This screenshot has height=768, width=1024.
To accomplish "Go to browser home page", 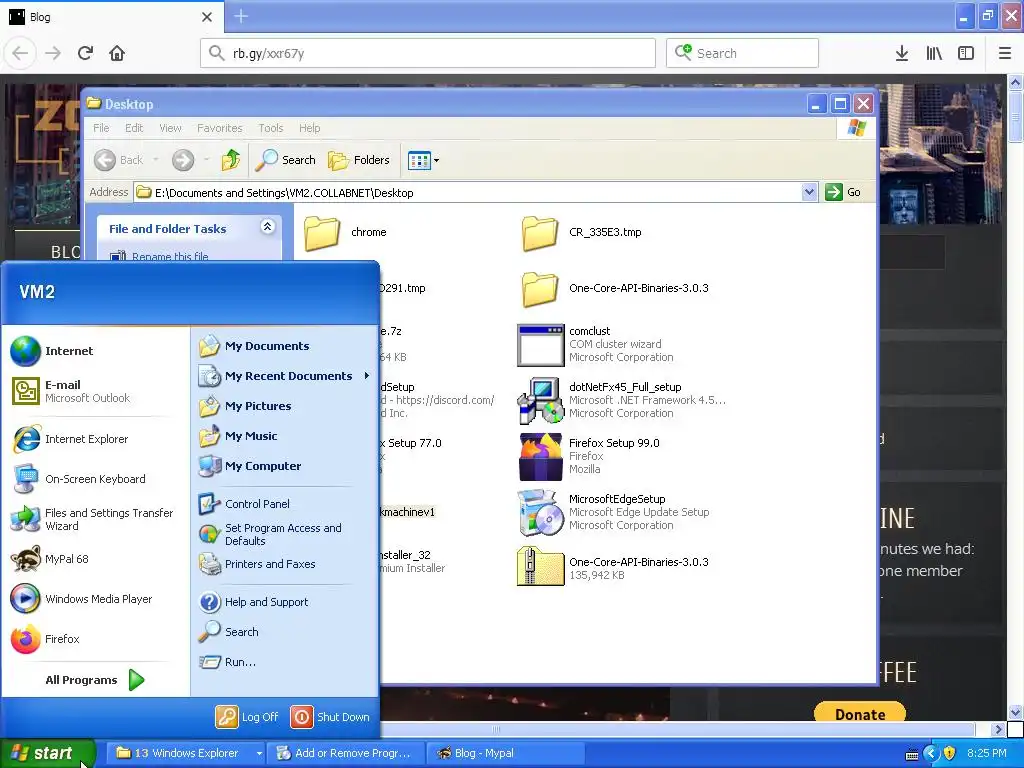I will click(x=117, y=53).
